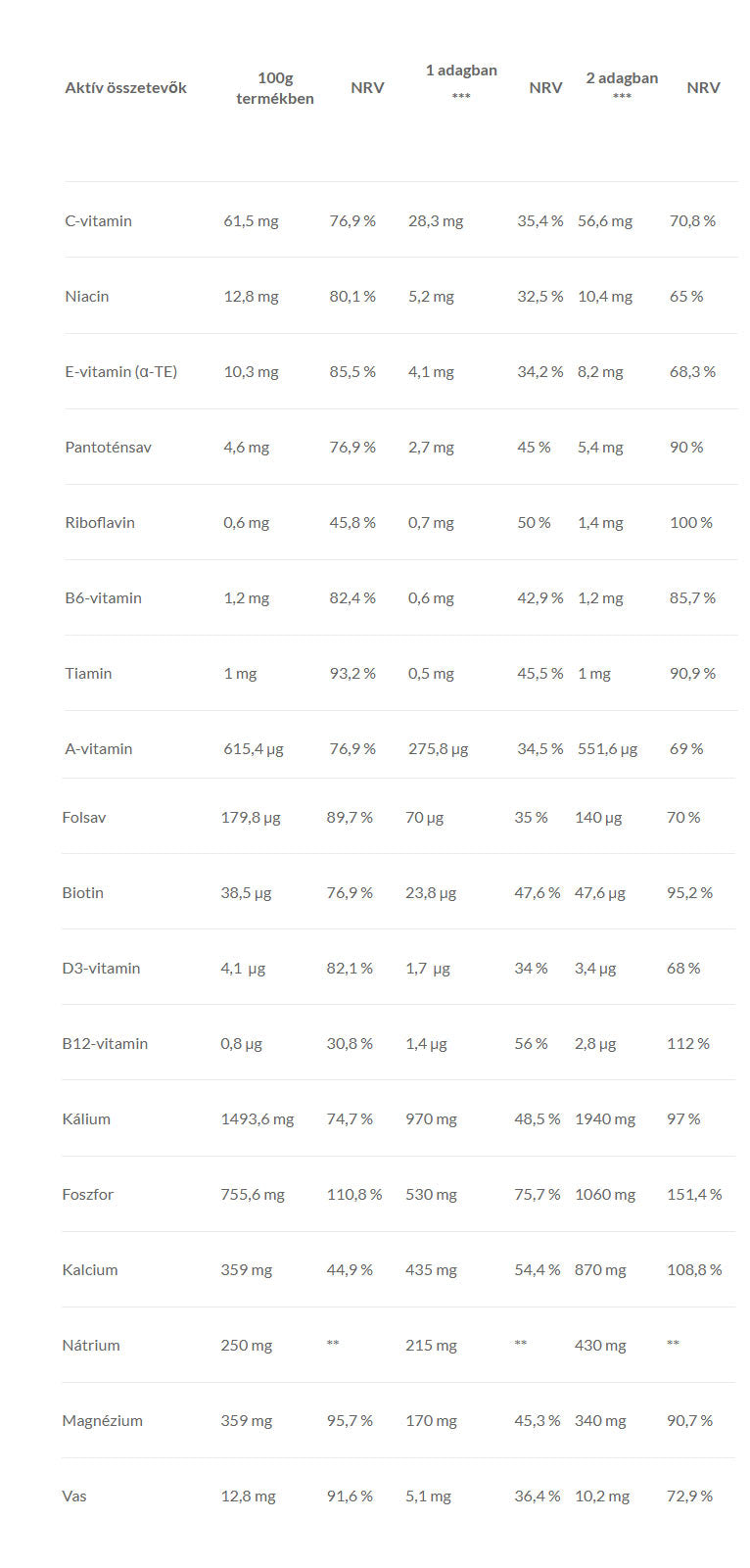Click the B6-vitamin row label
Image resolution: width=750 pixels, height=1568 pixels.
click(103, 597)
